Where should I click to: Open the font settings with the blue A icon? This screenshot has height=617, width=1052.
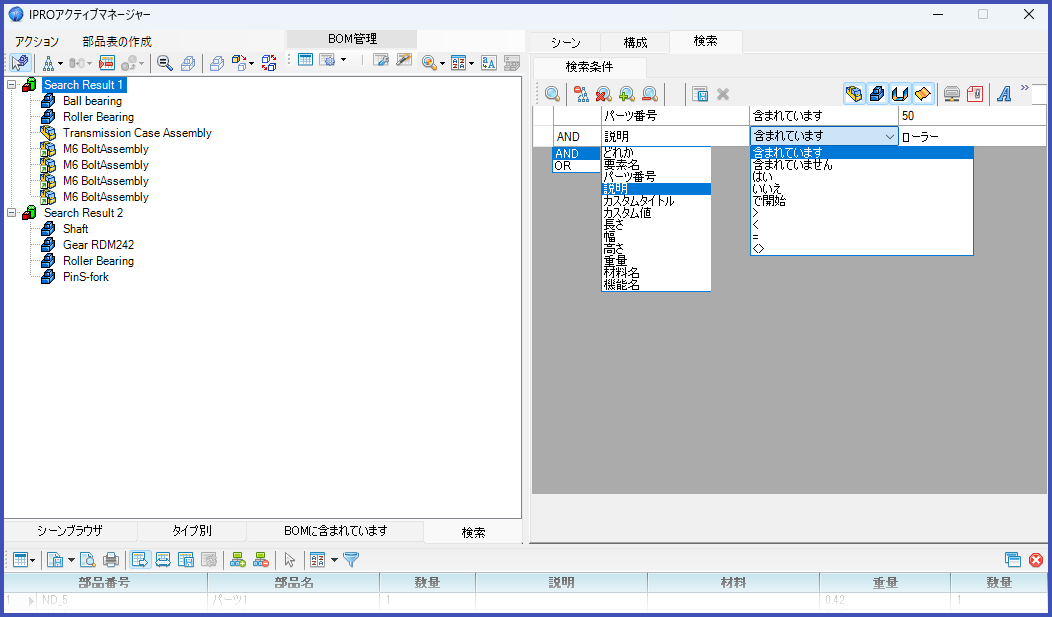(1004, 92)
